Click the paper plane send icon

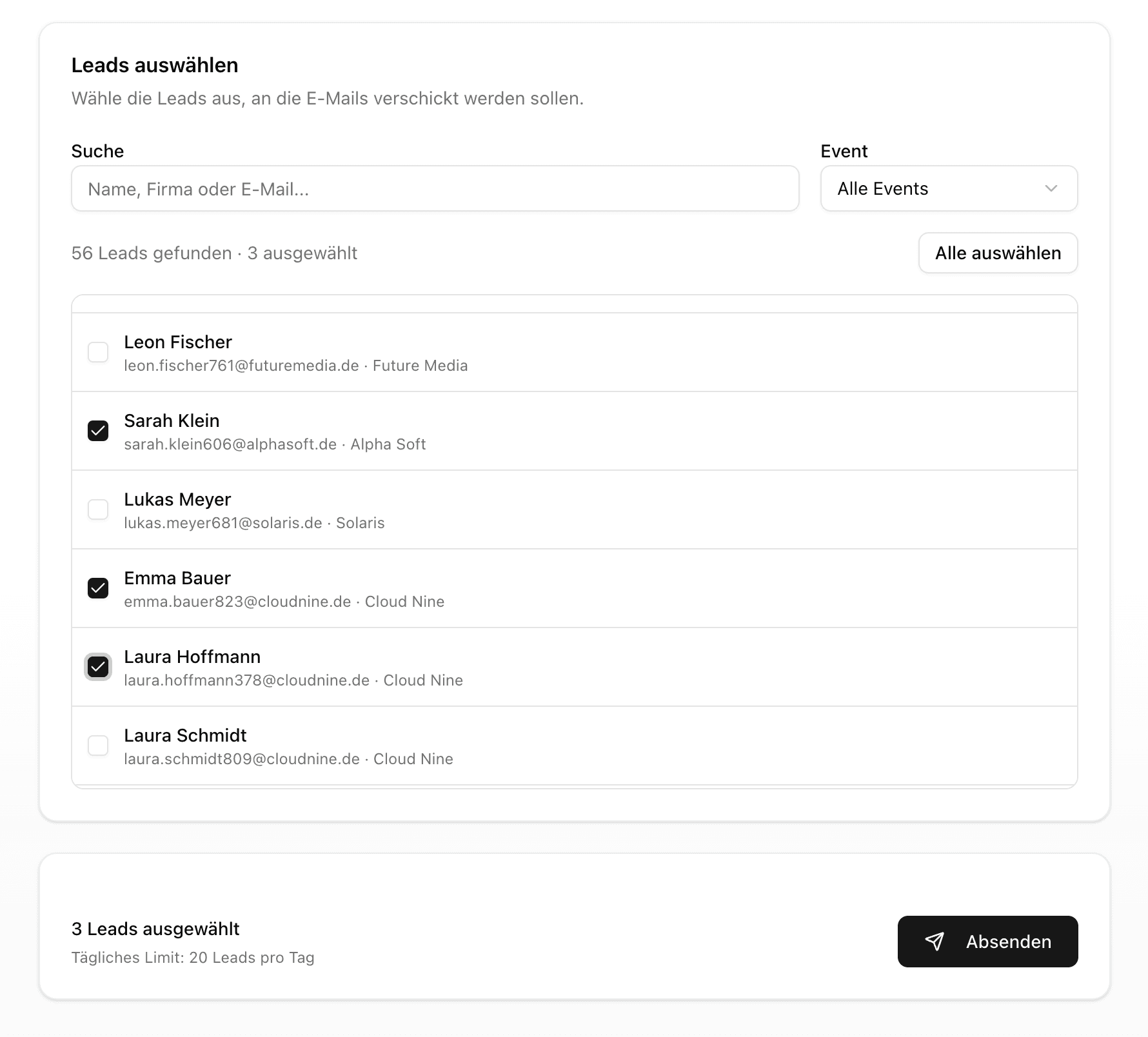point(935,942)
